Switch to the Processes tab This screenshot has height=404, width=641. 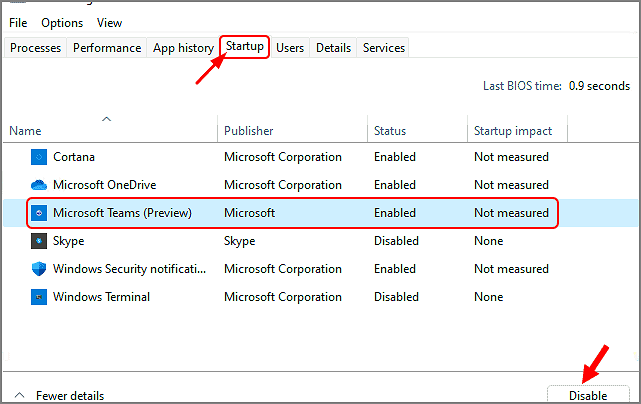36,48
